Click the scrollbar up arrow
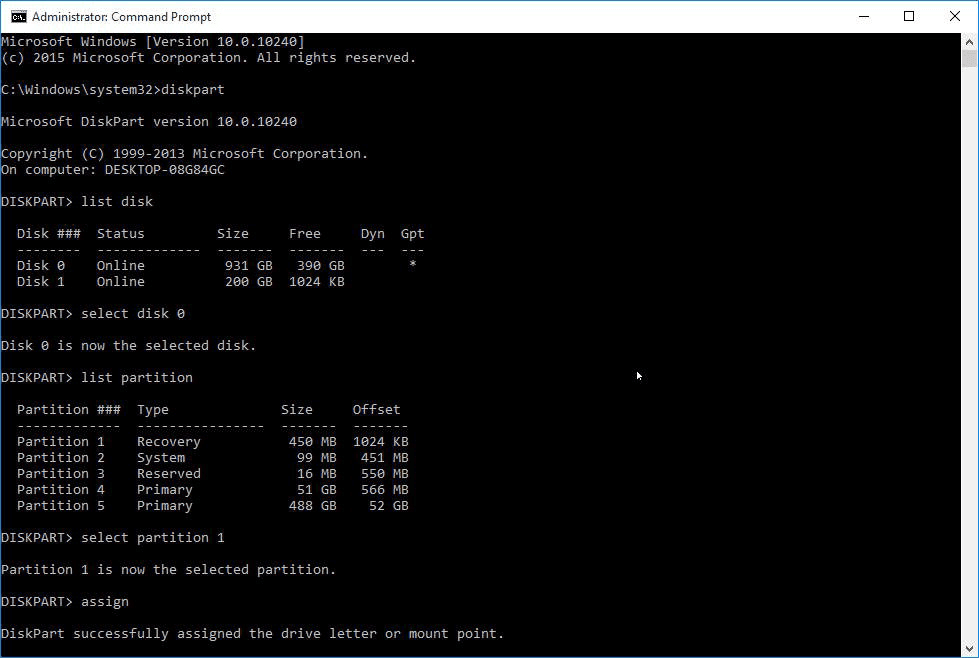 pos(969,42)
